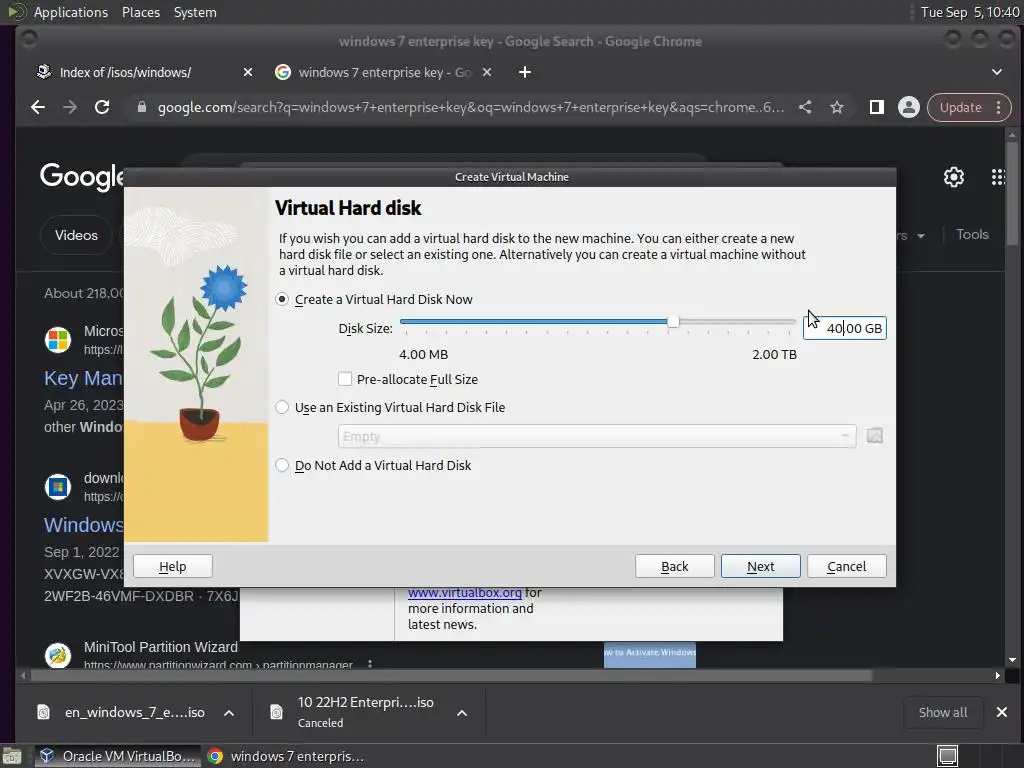Screen dimensions: 1024x768
Task: Open the Applications menu
Action: click(x=71, y=12)
